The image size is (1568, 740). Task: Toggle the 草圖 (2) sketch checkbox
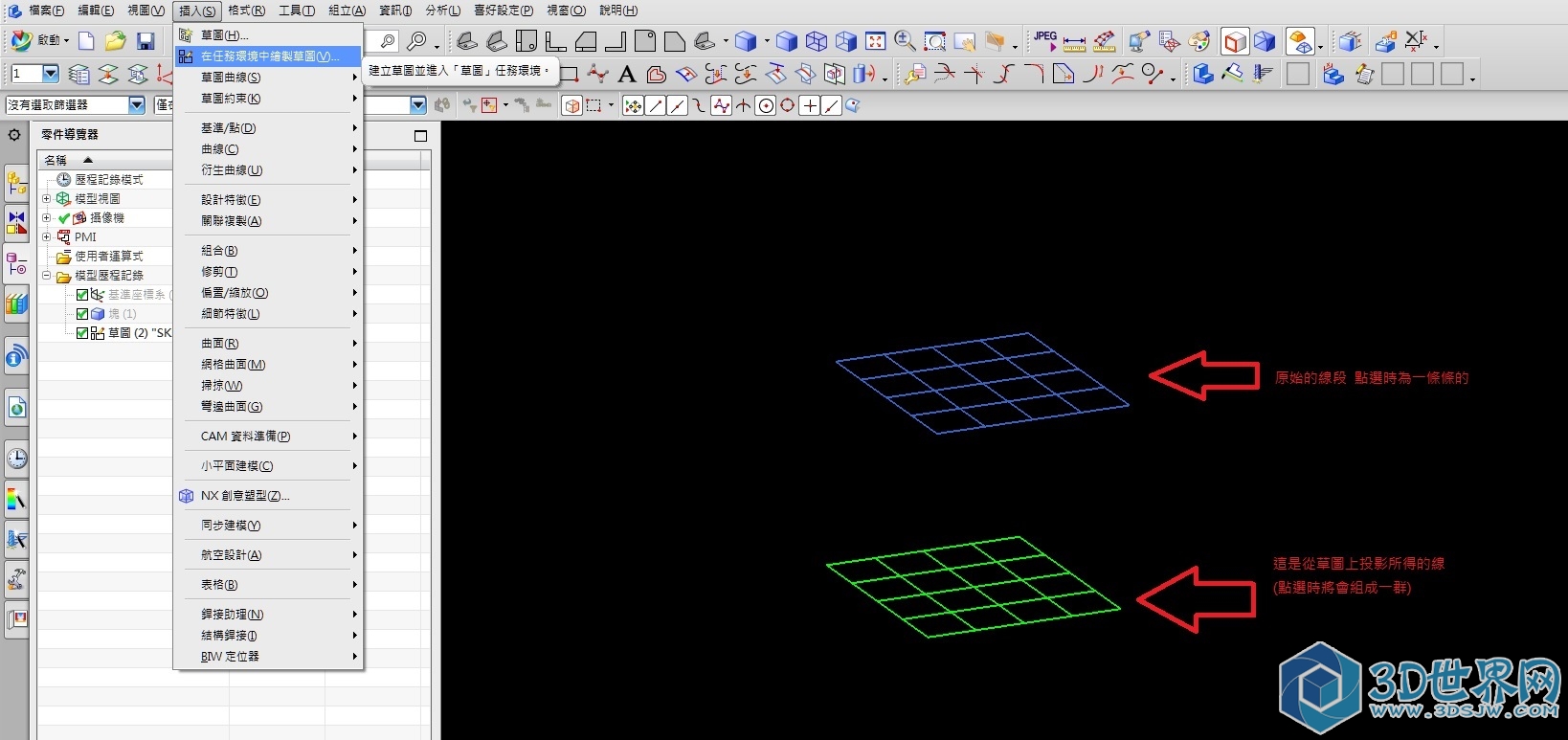(82, 333)
